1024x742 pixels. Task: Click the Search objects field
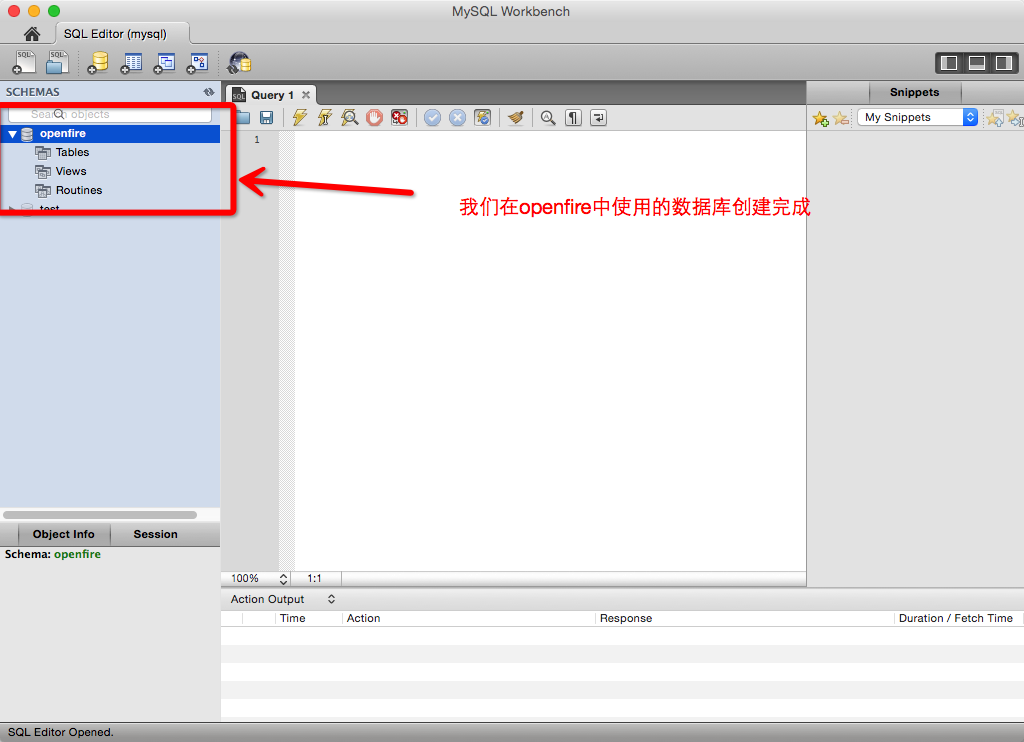110,114
